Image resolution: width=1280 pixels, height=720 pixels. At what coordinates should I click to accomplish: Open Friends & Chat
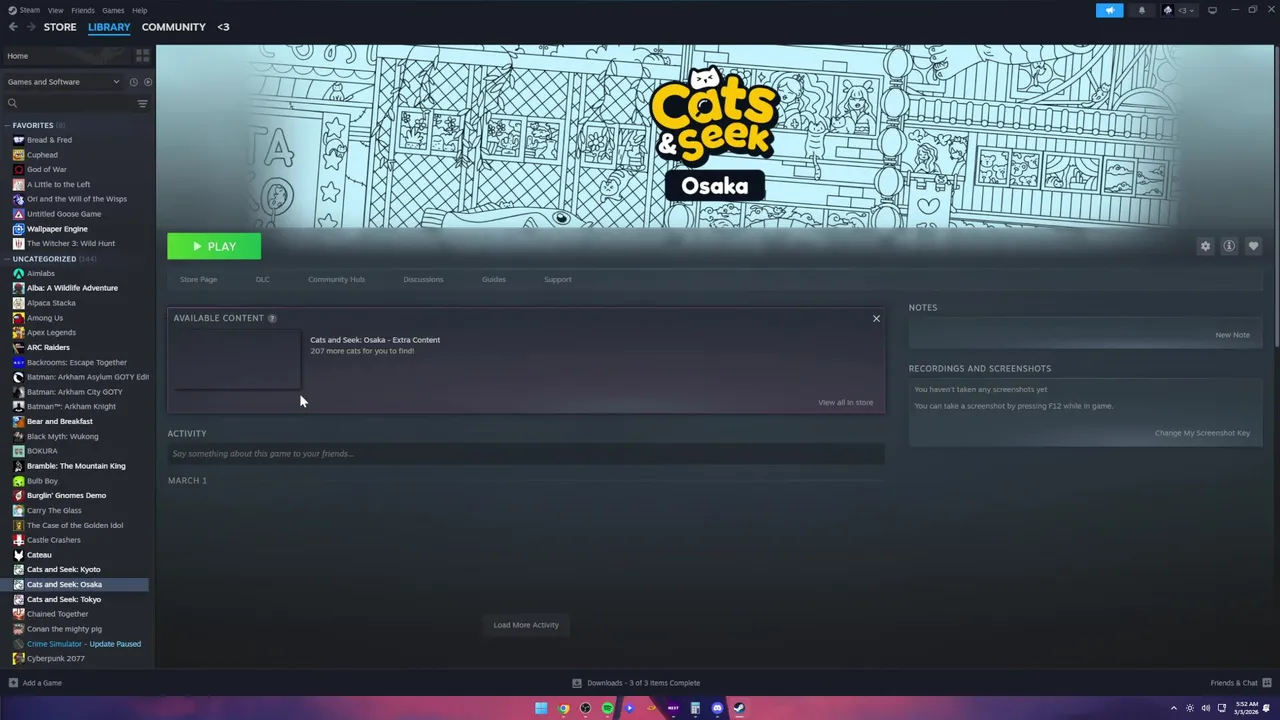(x=1239, y=683)
